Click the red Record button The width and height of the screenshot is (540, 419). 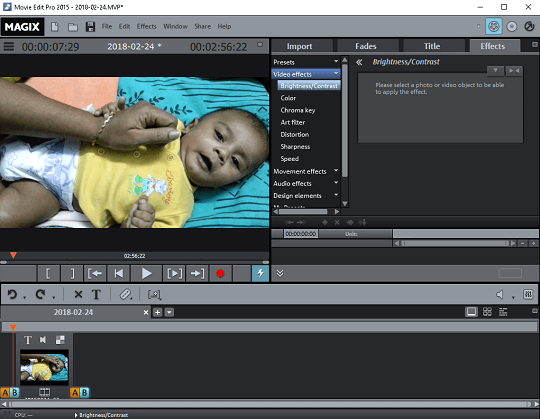220,273
